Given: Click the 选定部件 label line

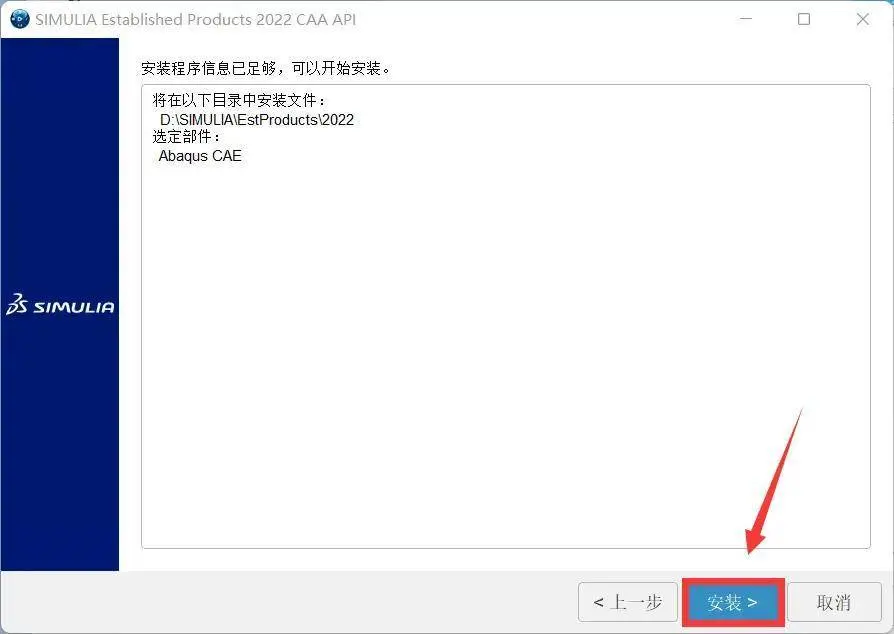Looking at the screenshot, I should pyautogui.click(x=186, y=137).
